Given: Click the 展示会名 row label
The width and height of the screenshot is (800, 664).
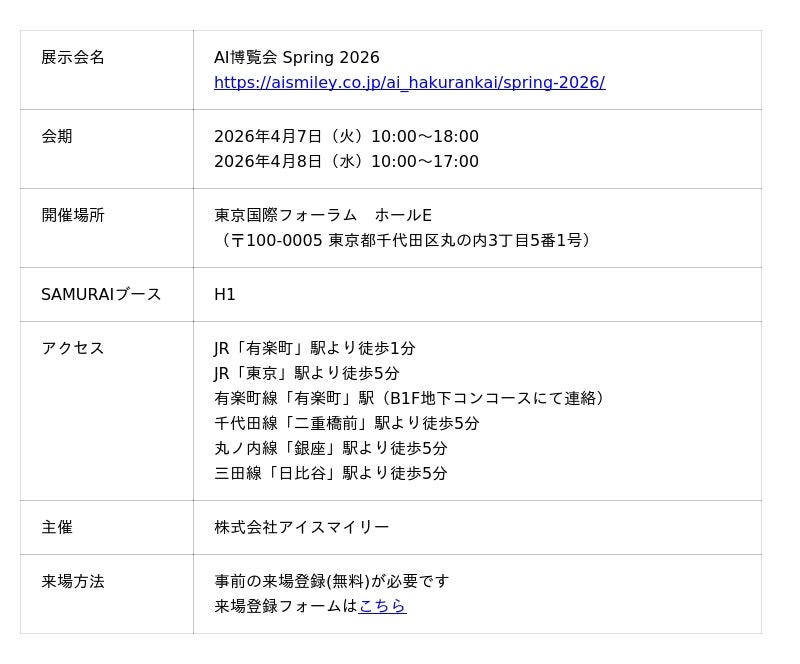Looking at the screenshot, I should pyautogui.click(x=73, y=58).
